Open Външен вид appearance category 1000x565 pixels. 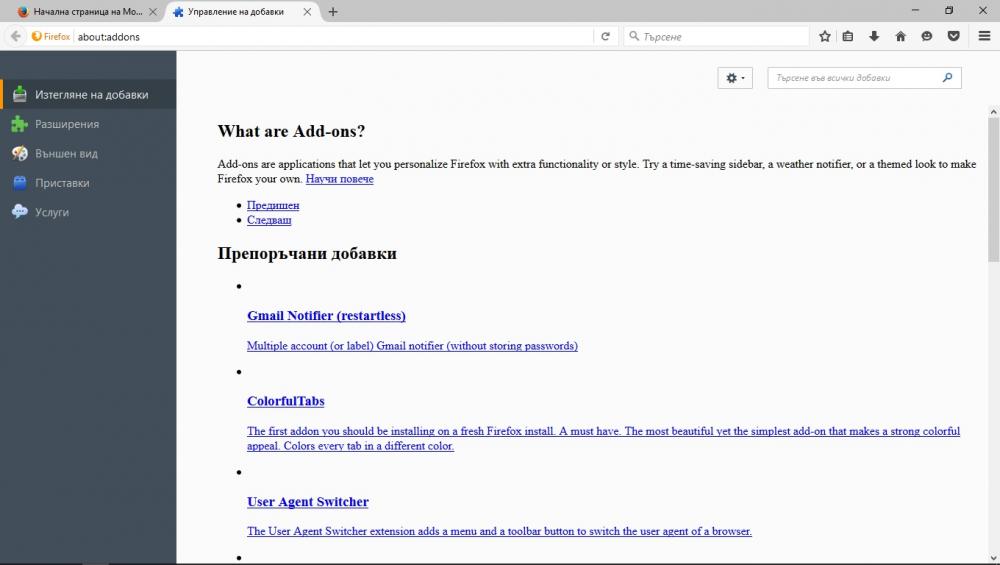tap(88, 153)
